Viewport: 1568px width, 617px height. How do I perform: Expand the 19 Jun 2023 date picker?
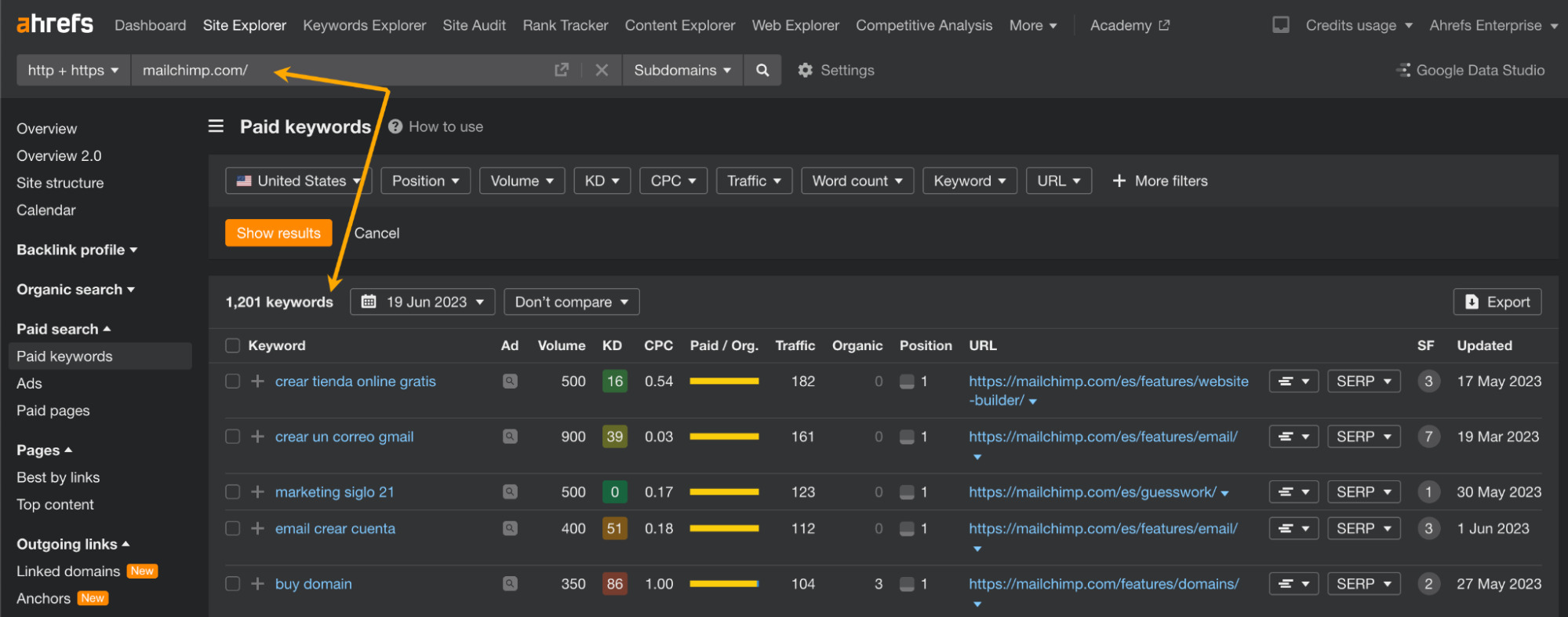pyautogui.click(x=422, y=302)
